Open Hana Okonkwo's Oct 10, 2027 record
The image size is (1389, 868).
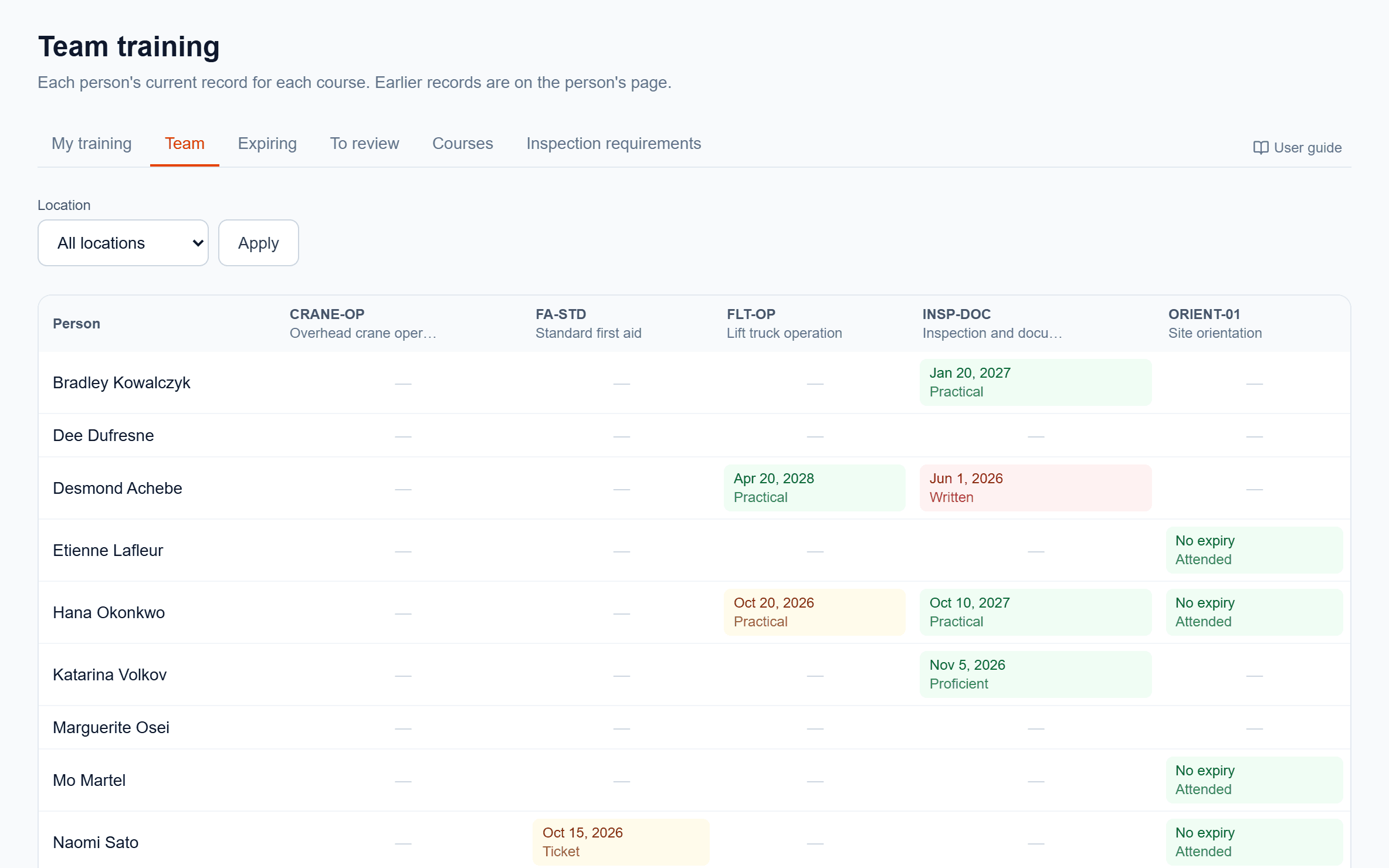[x=1035, y=612]
